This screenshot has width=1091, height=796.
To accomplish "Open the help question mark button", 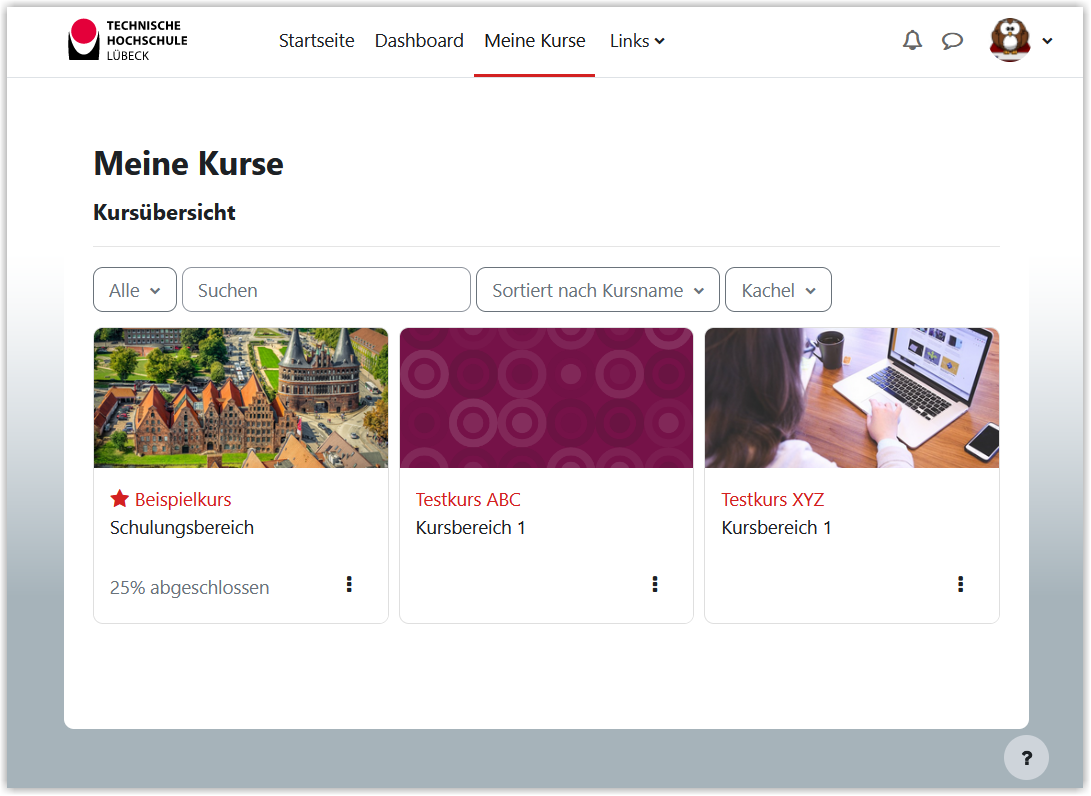I will pyautogui.click(x=1026, y=758).
